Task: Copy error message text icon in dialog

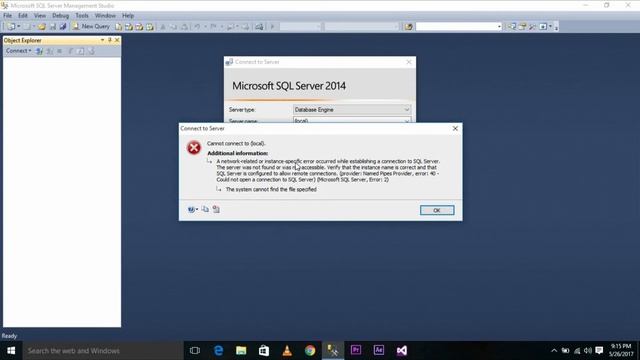Action: coord(205,209)
